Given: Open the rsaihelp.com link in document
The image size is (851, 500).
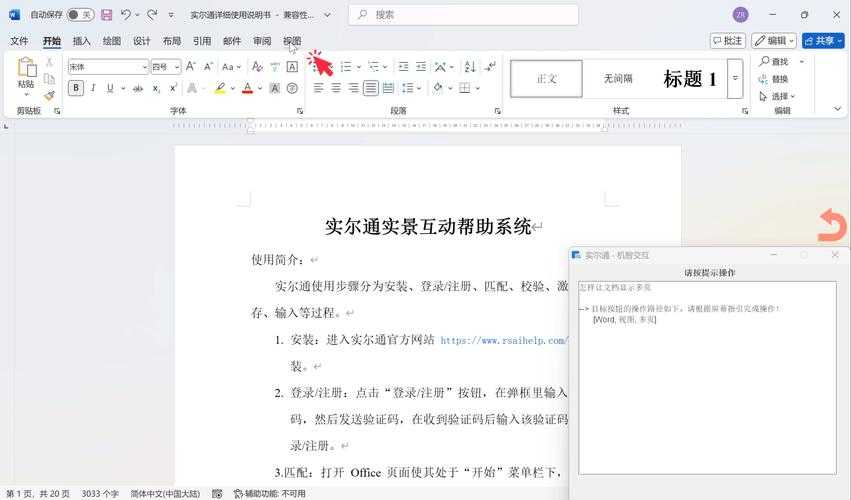Looking at the screenshot, I should [x=504, y=340].
